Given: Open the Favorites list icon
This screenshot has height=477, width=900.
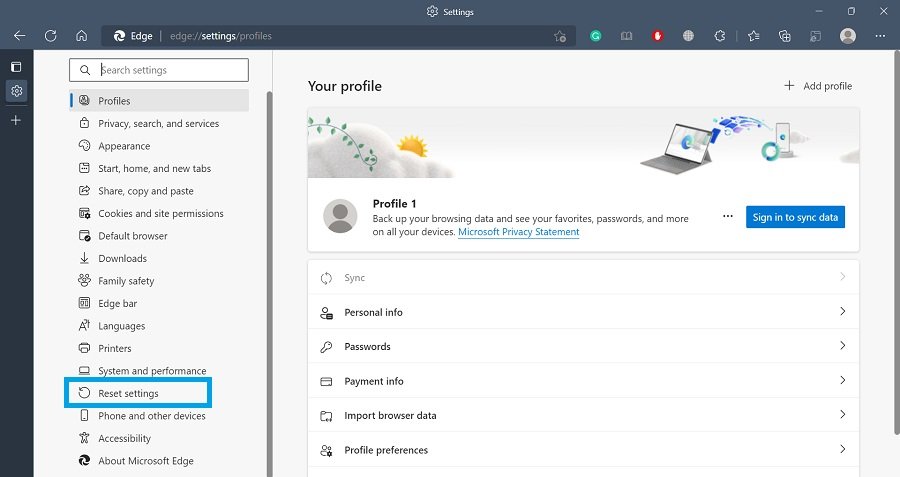Looking at the screenshot, I should [x=754, y=36].
